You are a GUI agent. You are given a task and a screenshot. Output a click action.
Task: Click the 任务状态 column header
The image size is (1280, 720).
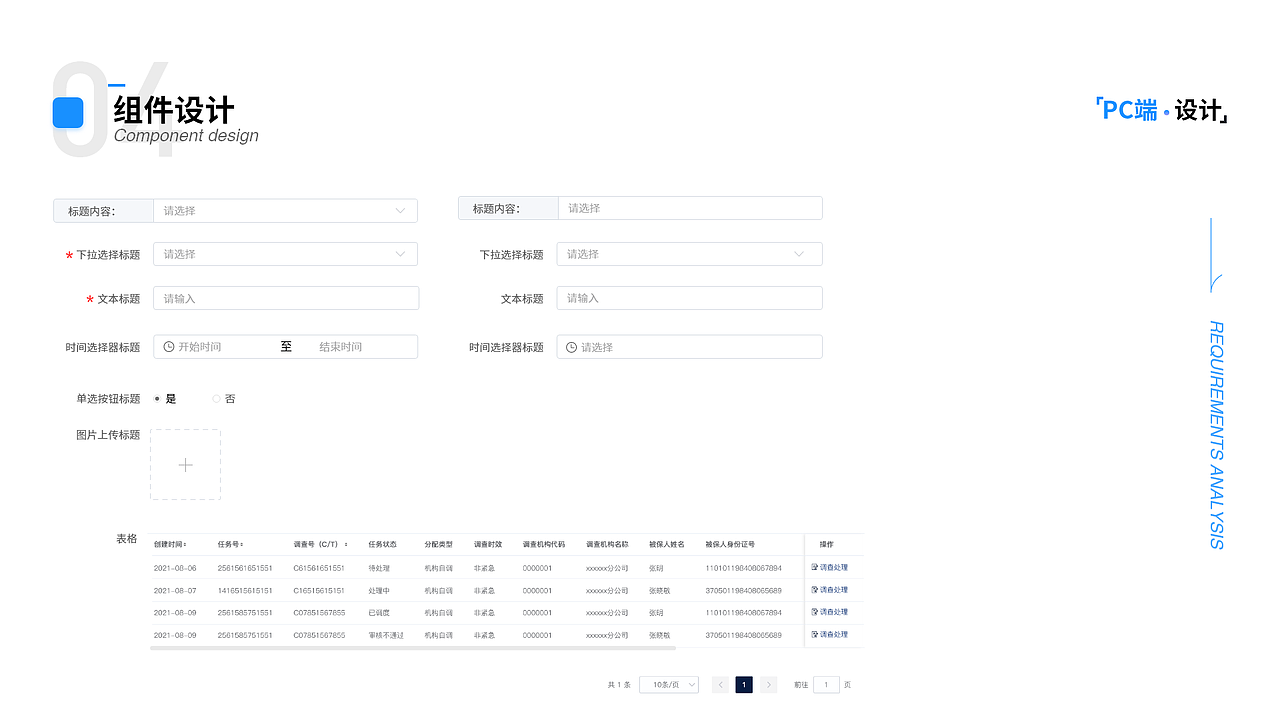382,545
